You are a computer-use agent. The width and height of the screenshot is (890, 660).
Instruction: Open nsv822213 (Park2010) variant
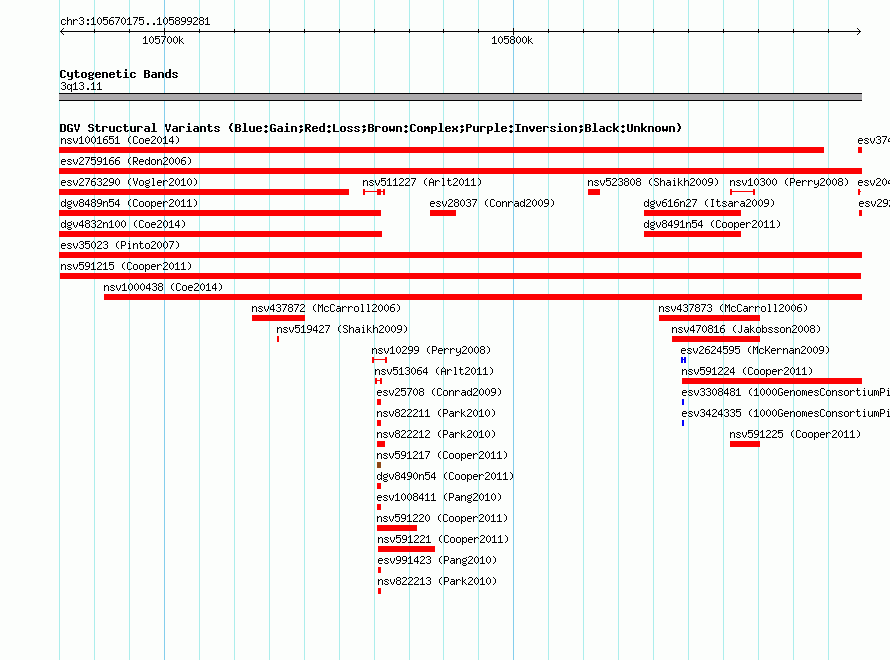point(437,581)
